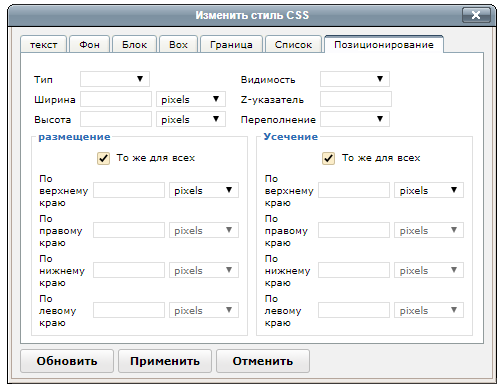Close the Изменить стиль CSS dialog

coord(476,15)
